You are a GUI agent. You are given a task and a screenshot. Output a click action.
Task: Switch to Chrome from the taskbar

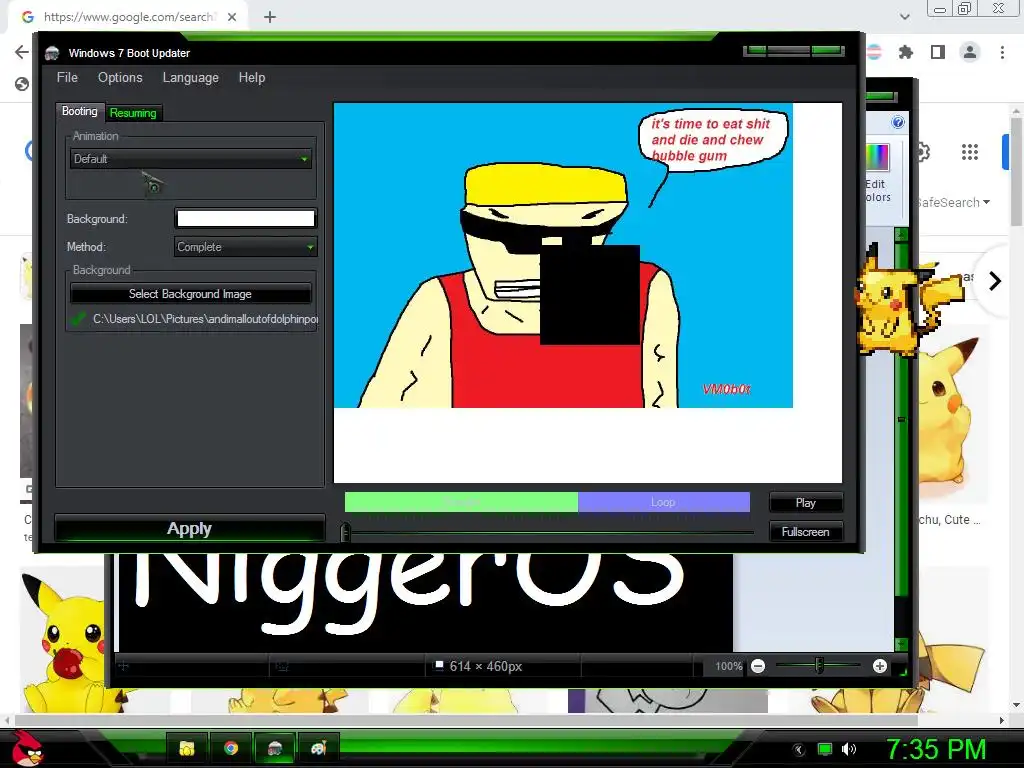(231, 748)
